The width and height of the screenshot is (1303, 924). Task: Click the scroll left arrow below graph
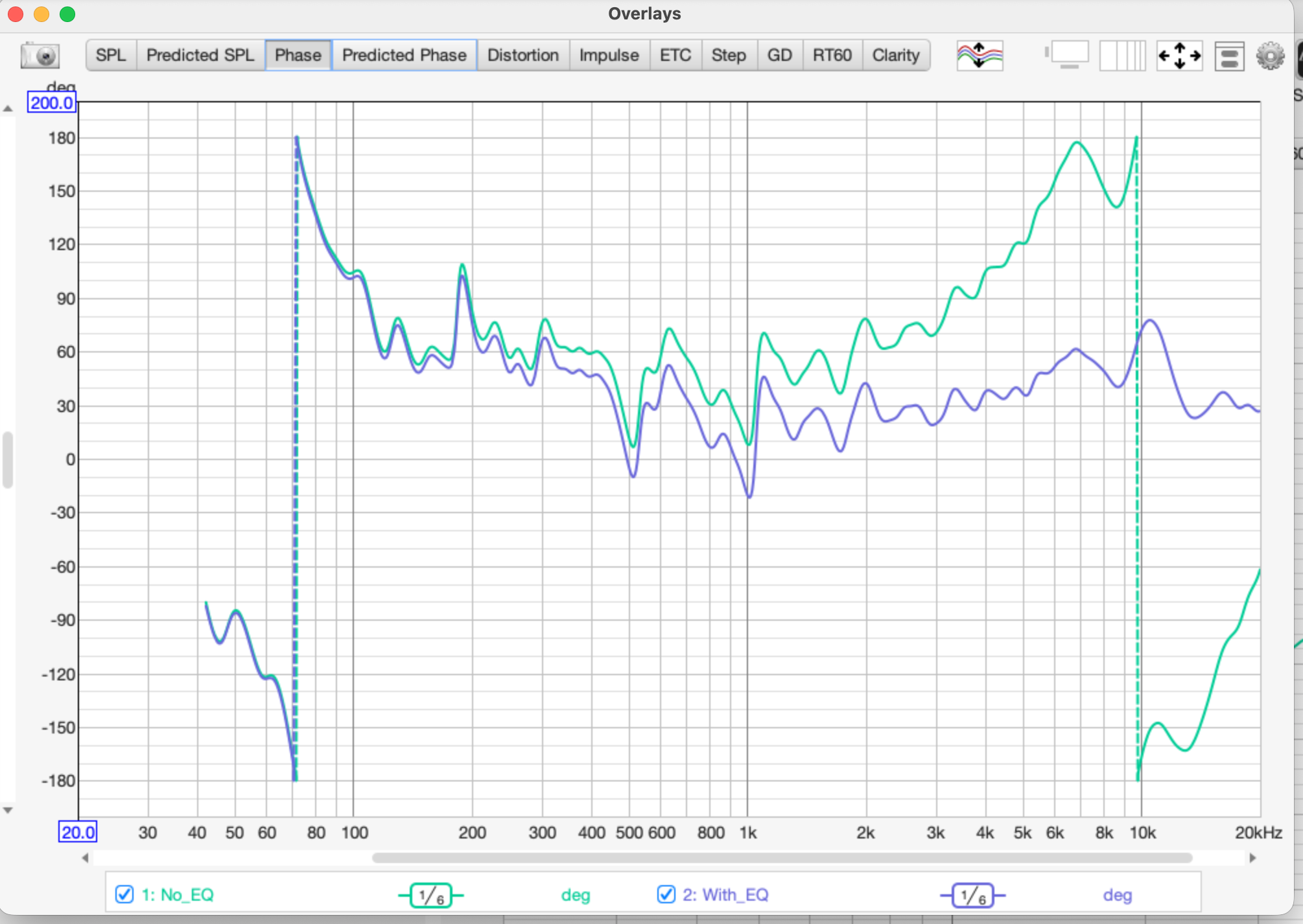tap(85, 858)
